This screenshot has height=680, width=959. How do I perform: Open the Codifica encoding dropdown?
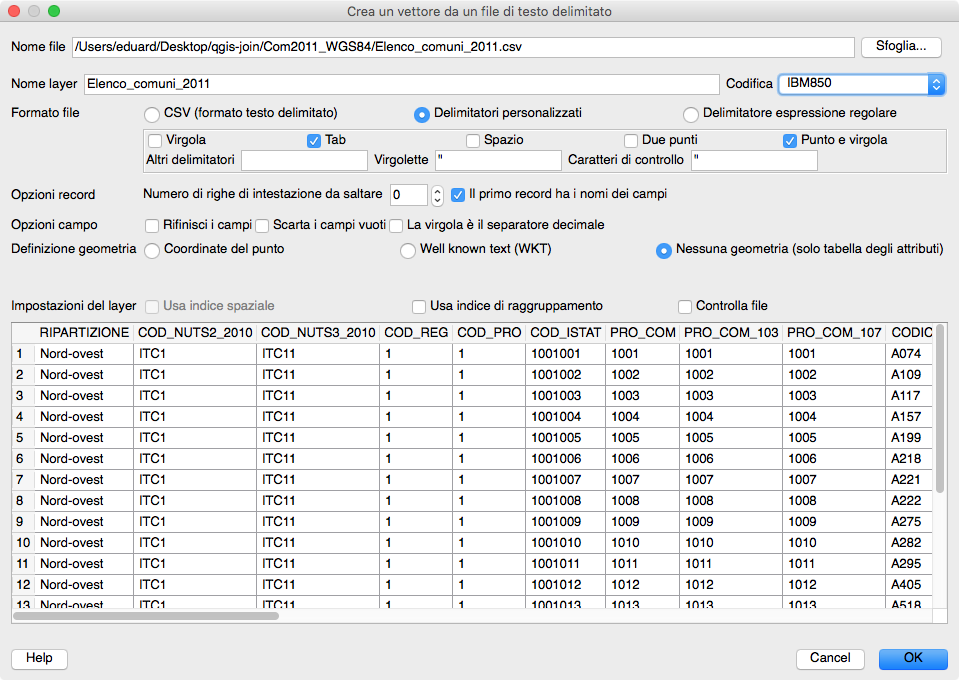862,84
